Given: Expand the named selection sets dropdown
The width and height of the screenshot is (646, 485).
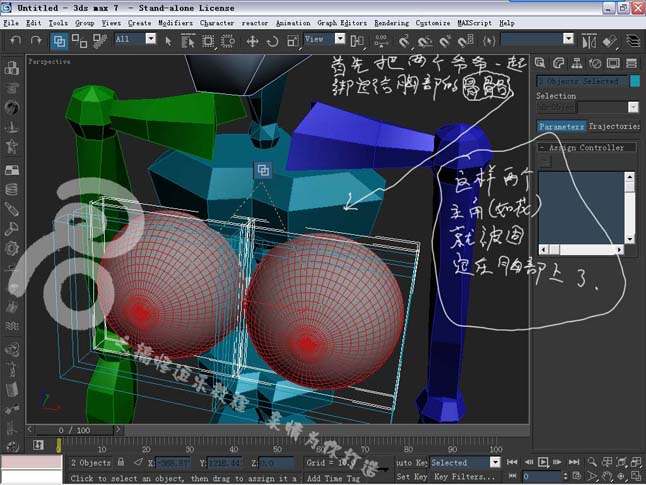Looking at the screenshot, I should pos(568,39).
